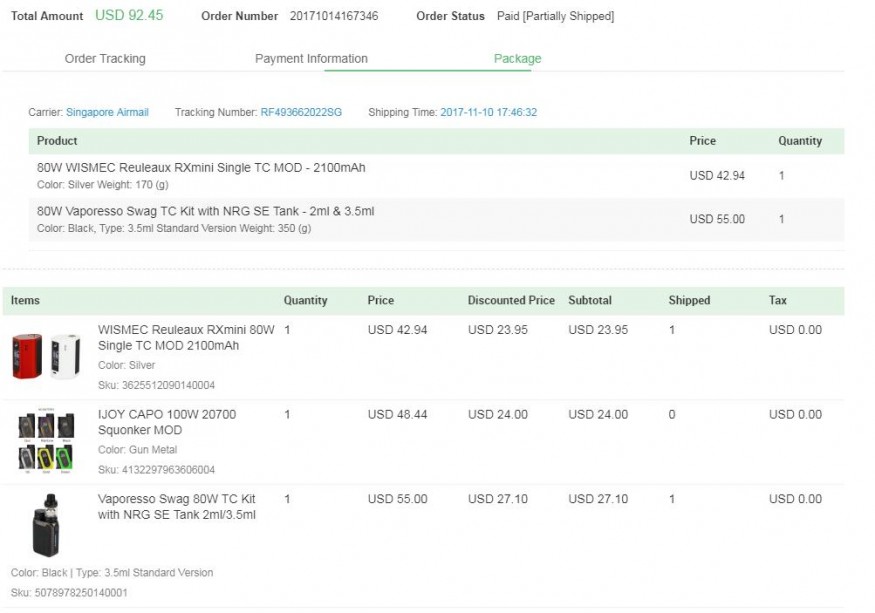Open Vaporesso Swag 80W TC Kit title
The width and height of the screenshot is (875, 613).
tap(177, 507)
